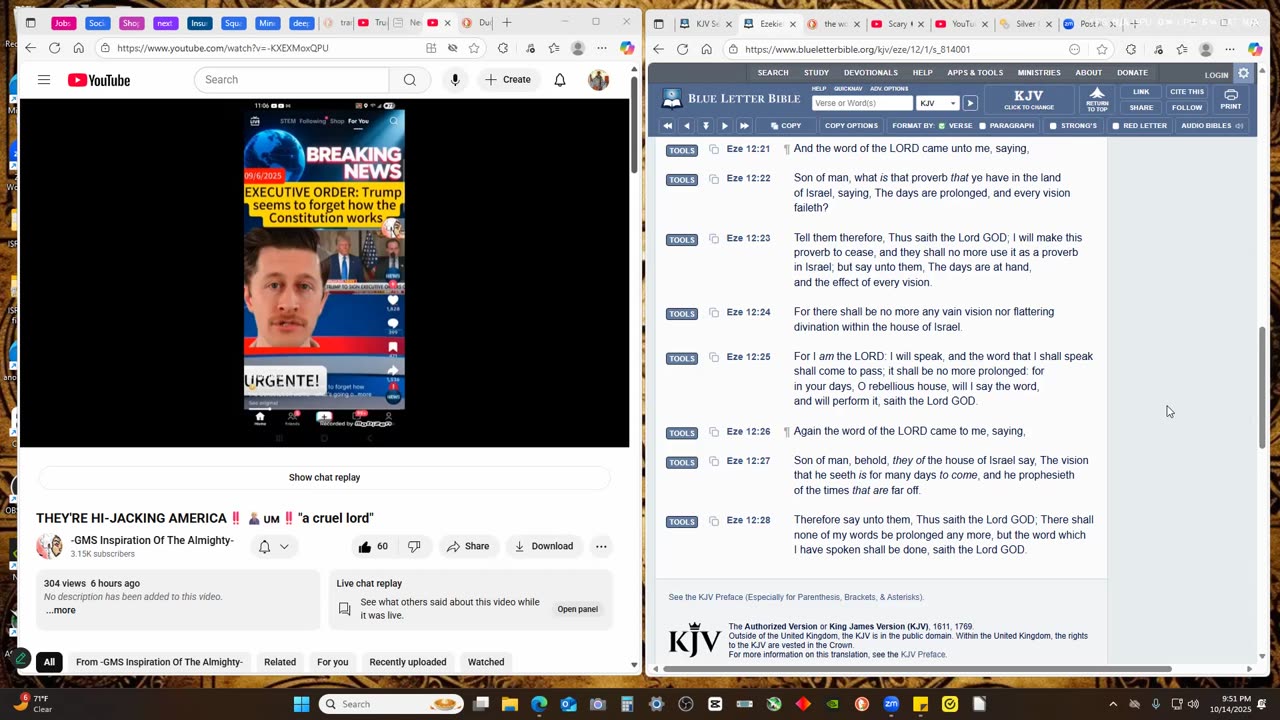Open Tools for Eze 12:21
Viewport: 1280px width, 720px height.
coord(682,150)
